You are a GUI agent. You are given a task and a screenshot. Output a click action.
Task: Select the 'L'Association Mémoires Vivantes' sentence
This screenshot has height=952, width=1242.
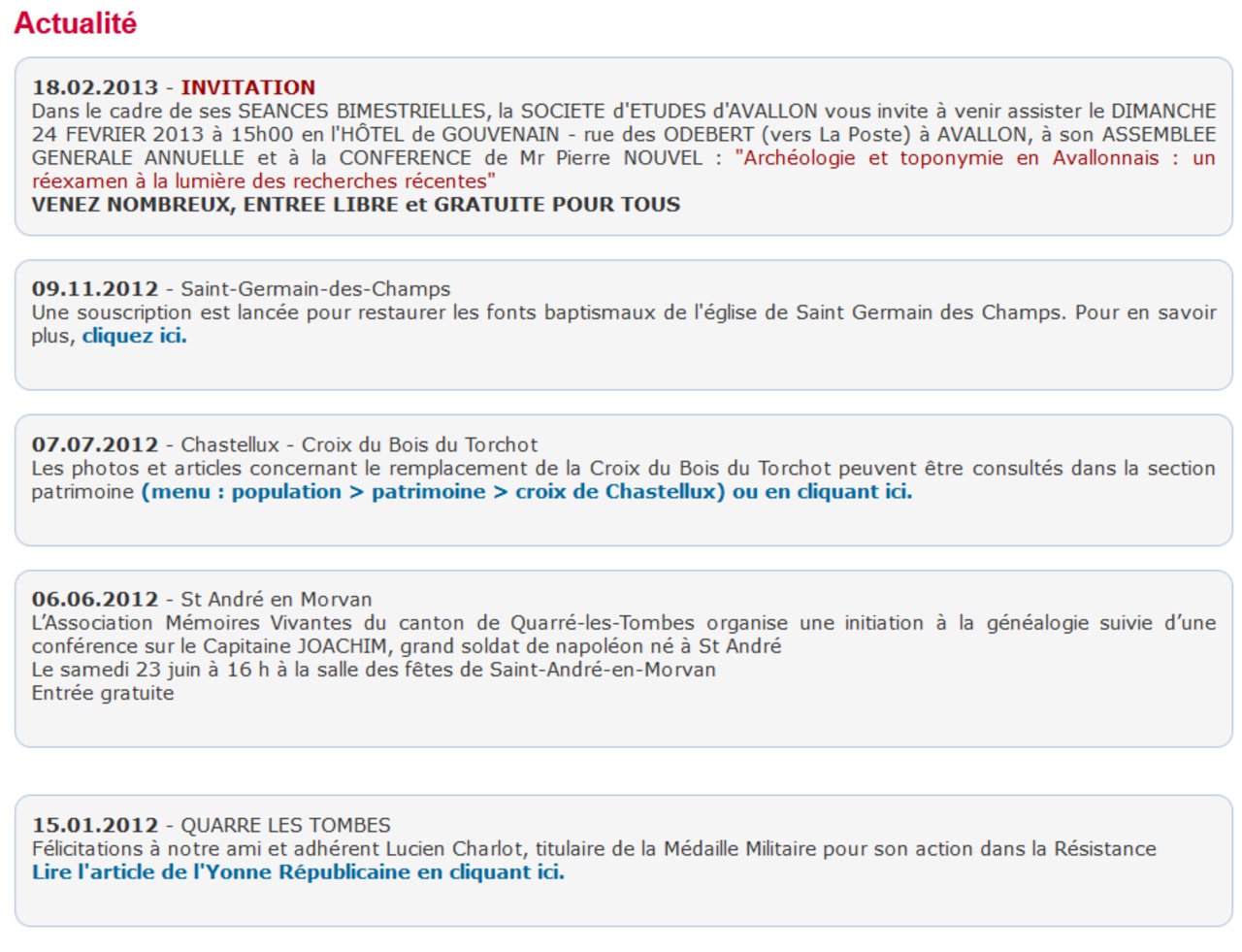click(623, 635)
